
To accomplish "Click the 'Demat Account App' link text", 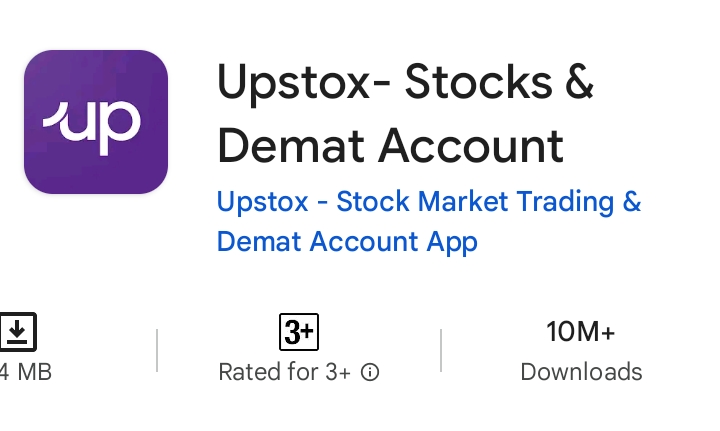I will point(347,242).
